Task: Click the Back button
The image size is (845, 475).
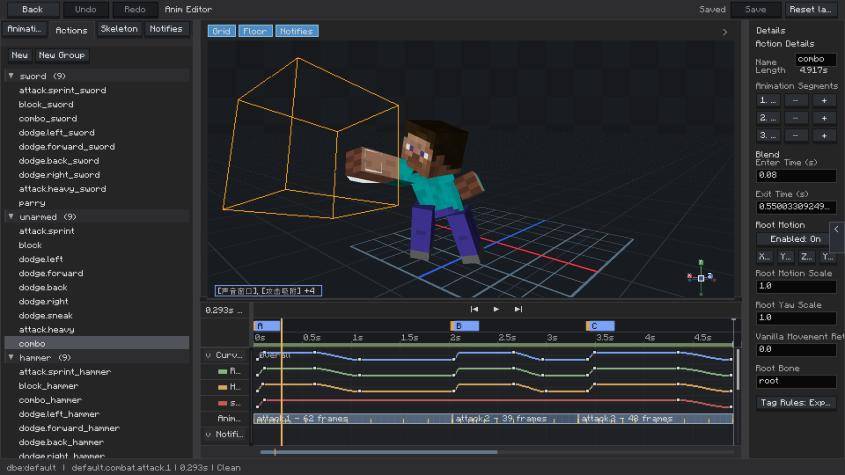Action: (32, 9)
